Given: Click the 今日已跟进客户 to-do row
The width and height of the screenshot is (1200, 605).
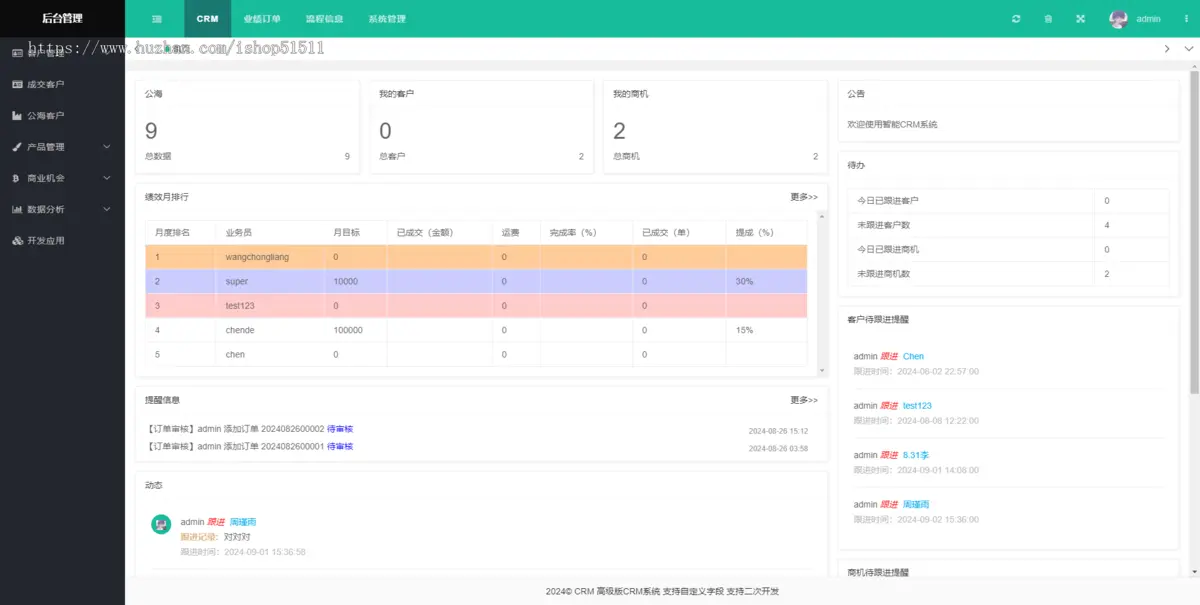Looking at the screenshot, I should tap(1008, 201).
